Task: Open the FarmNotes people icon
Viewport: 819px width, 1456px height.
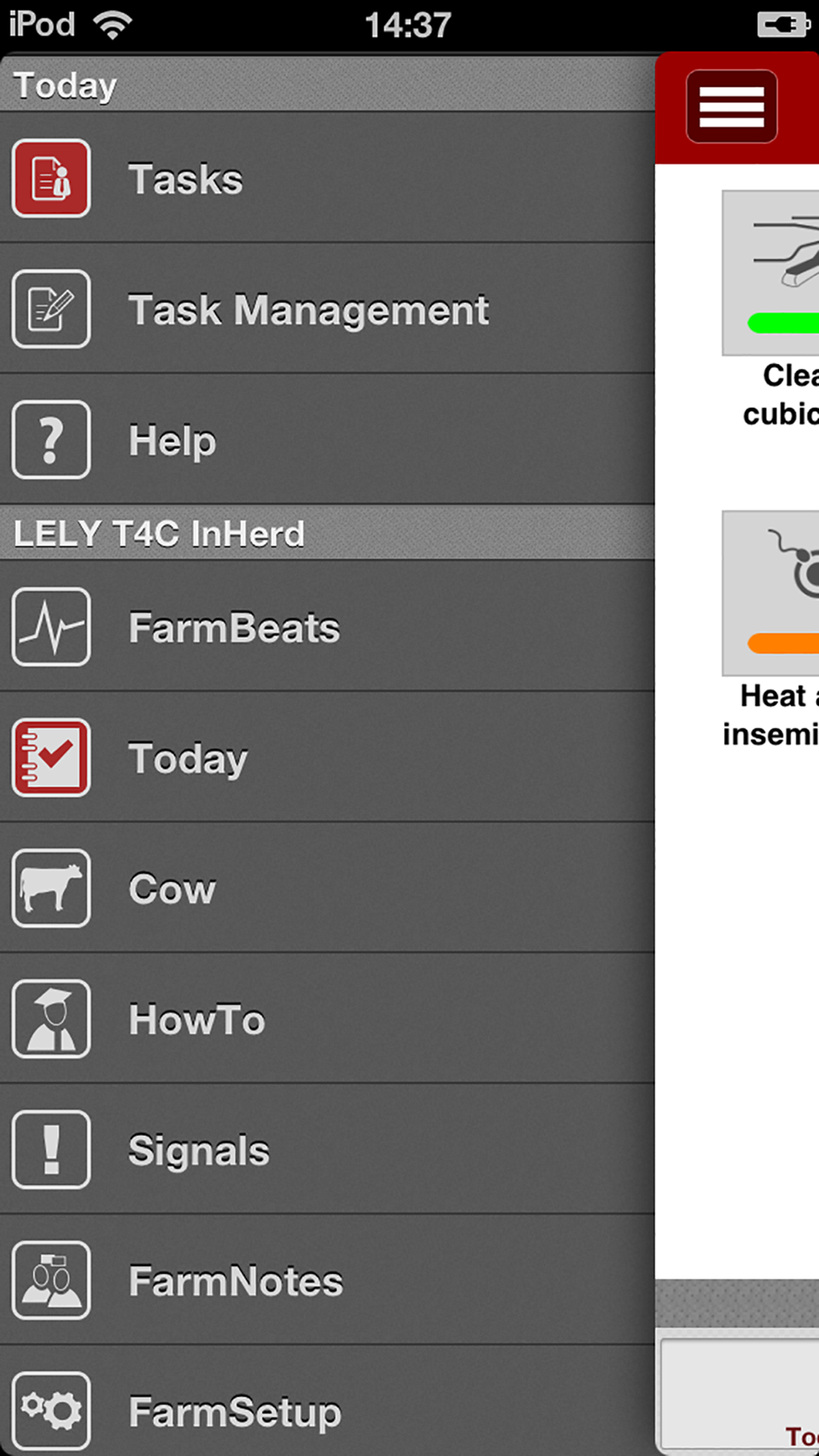Action: (x=51, y=1281)
